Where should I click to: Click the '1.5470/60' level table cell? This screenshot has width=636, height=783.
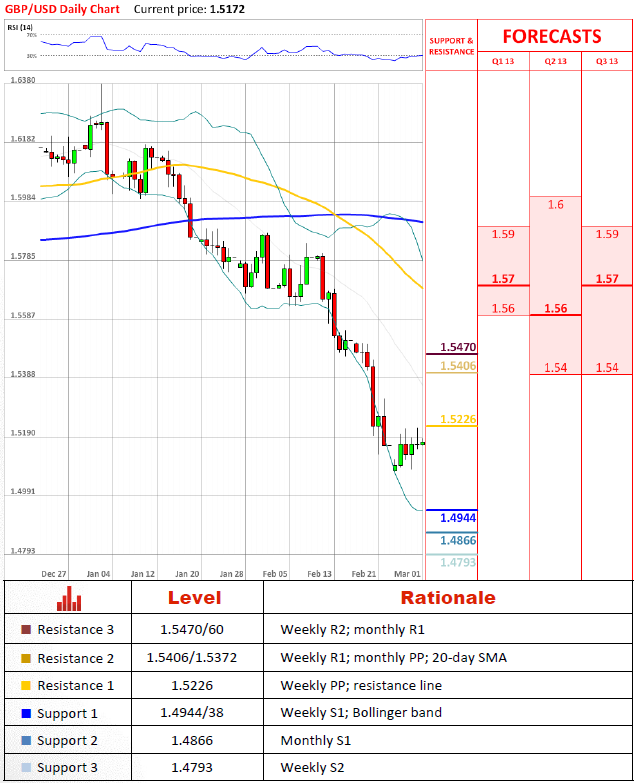pos(192,629)
